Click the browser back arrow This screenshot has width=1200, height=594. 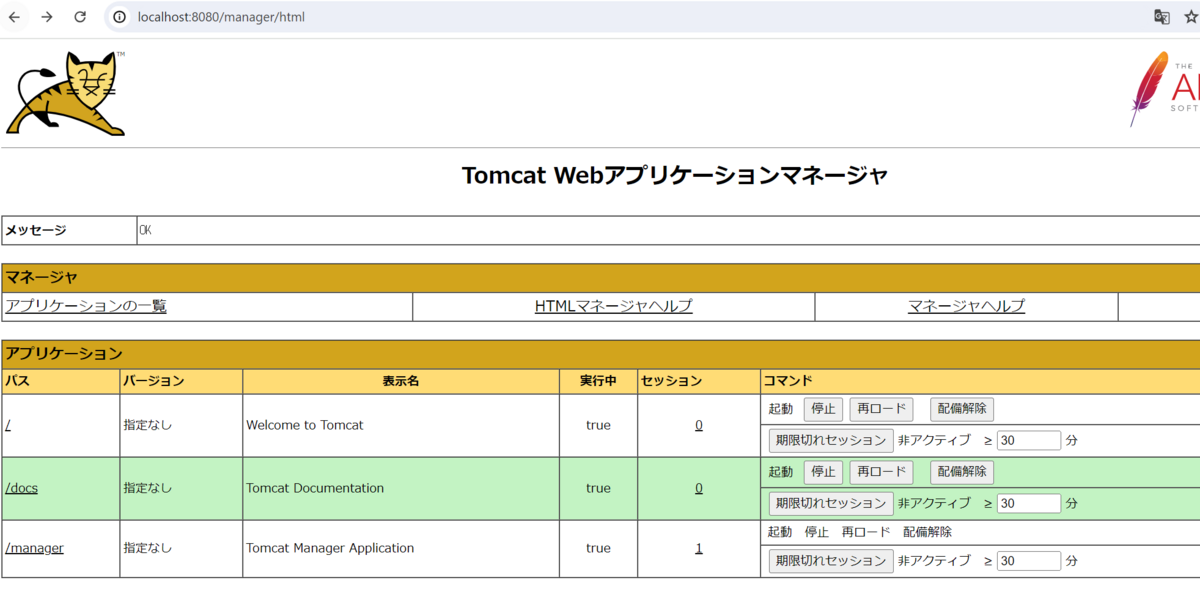[x=14, y=17]
